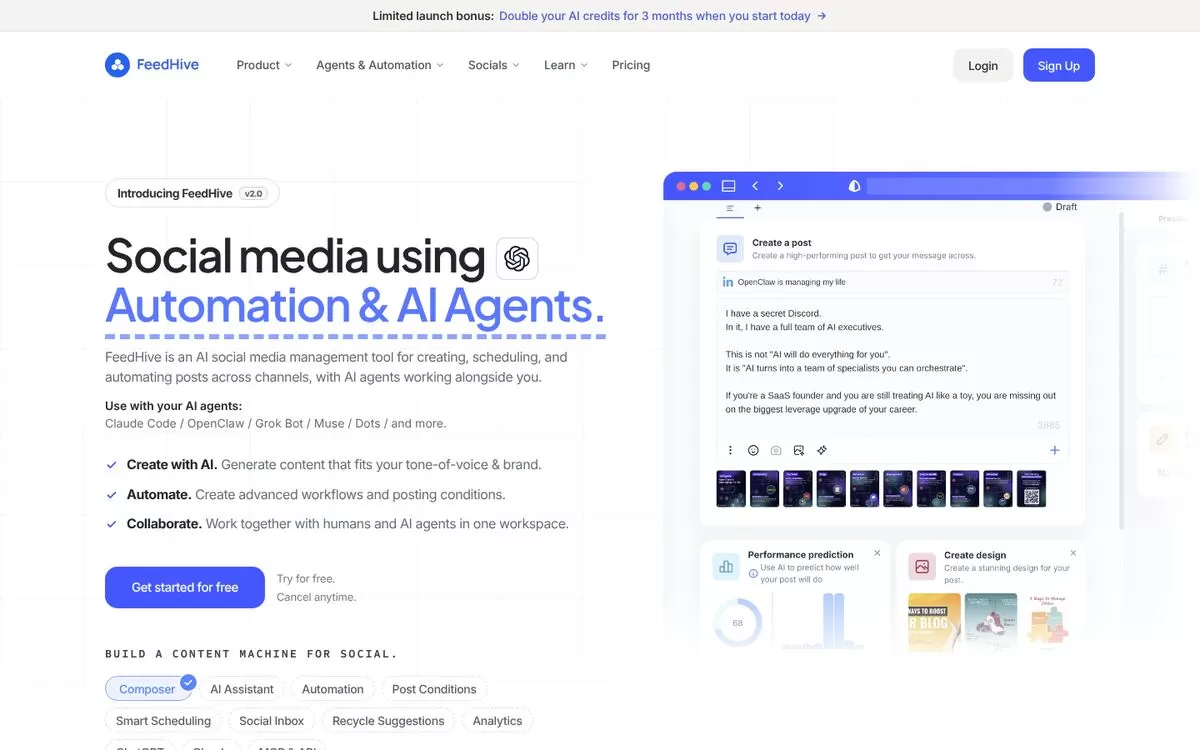The width and height of the screenshot is (1200, 750).
Task: Select the Post Conditions feature chip
Action: click(434, 689)
